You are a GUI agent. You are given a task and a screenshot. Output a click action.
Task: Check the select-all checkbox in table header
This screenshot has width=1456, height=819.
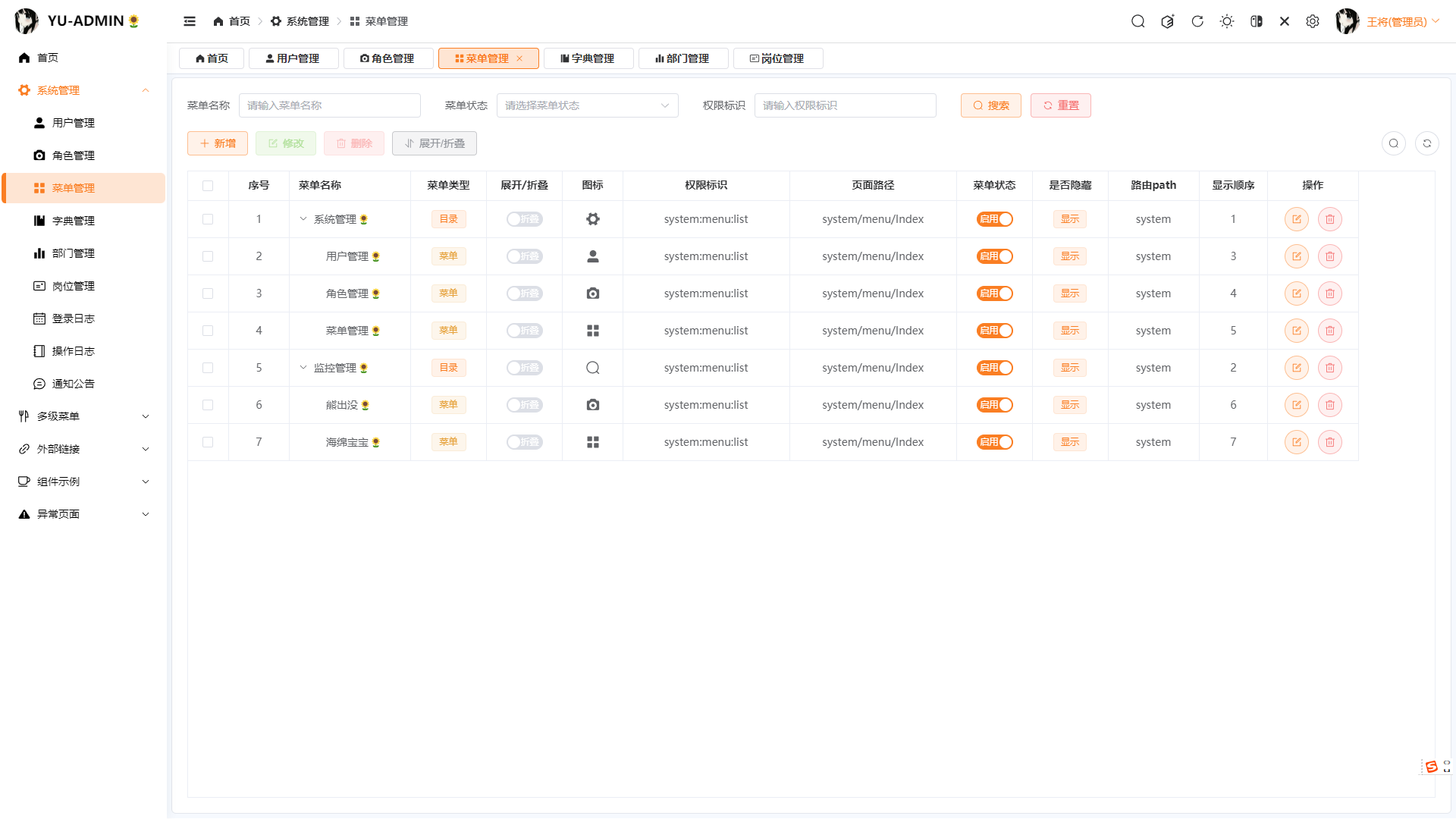pos(208,185)
